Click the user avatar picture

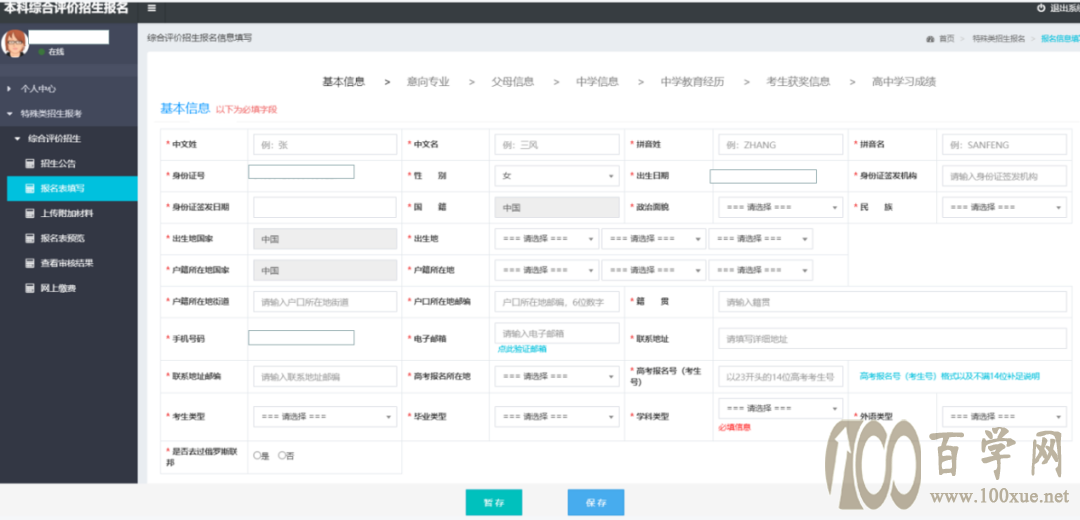pyautogui.click(x=14, y=43)
